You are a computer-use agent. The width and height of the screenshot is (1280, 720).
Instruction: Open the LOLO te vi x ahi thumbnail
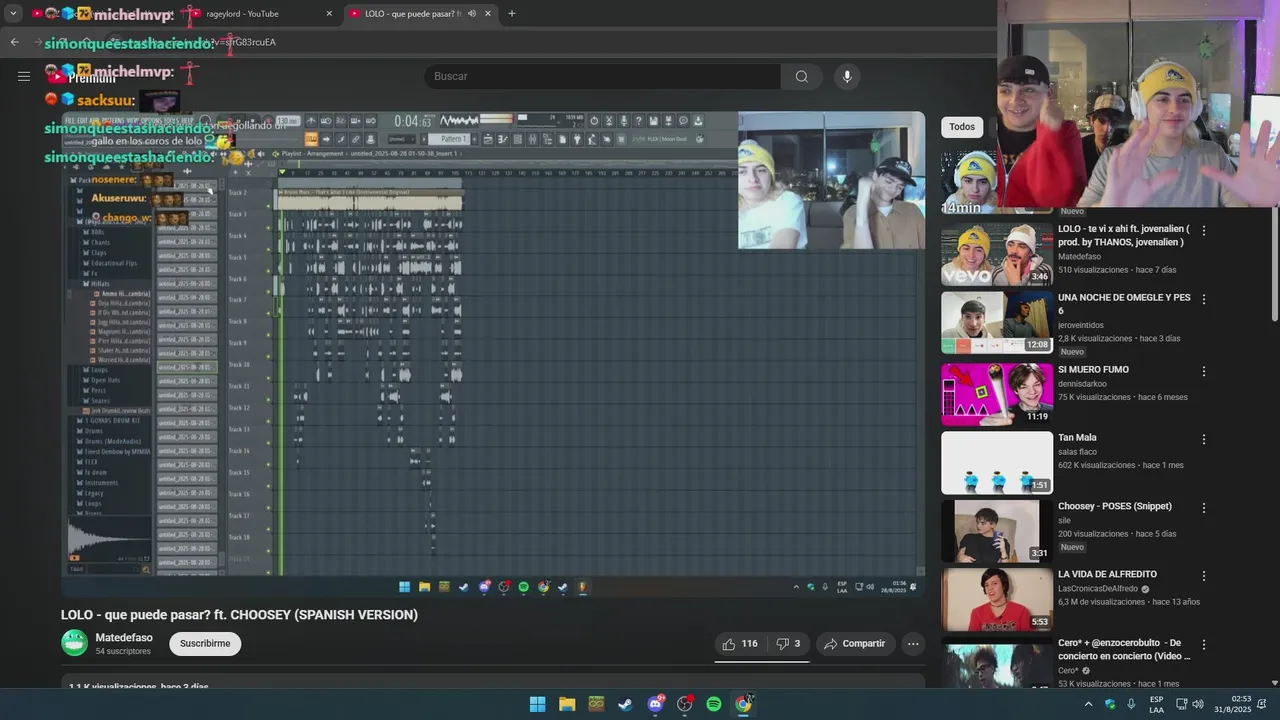point(996,254)
